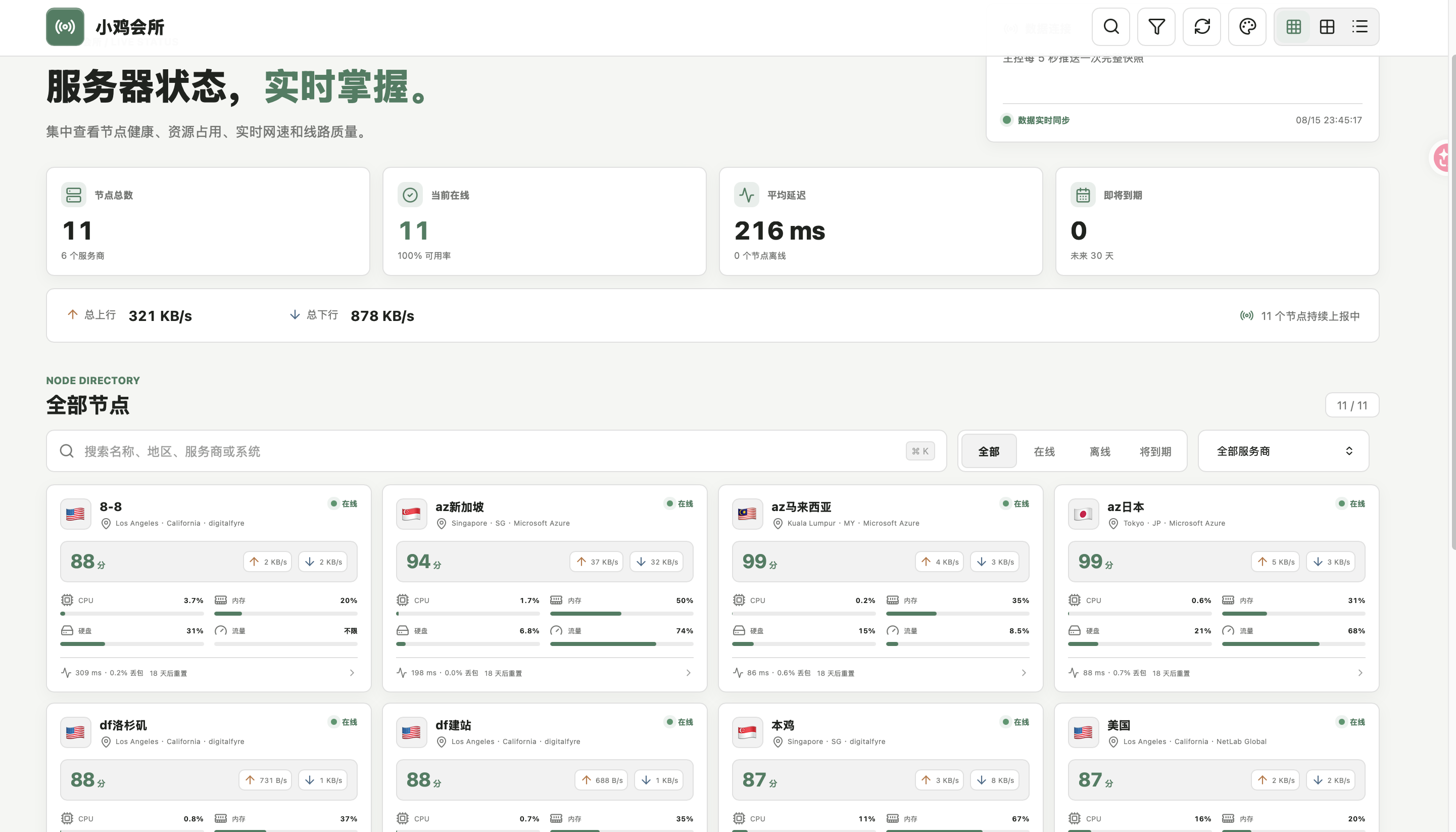Switch to dense grid view
Viewport: 1456px width, 832px height.
[1294, 26]
